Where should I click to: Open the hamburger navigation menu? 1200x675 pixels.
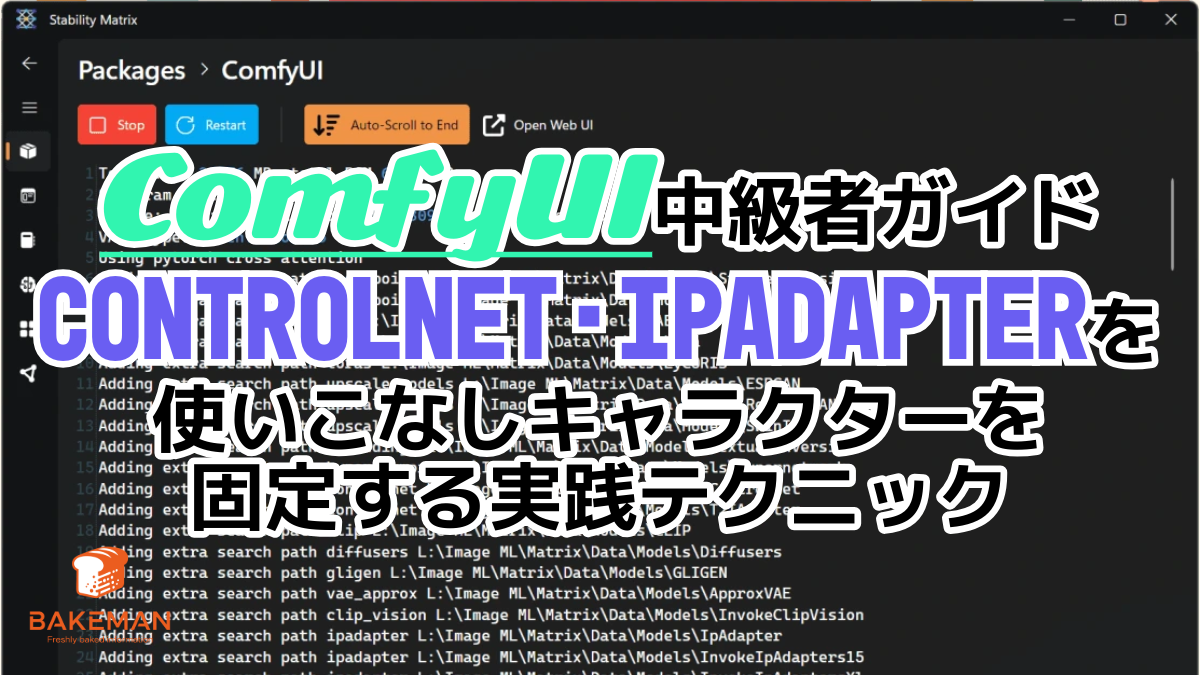click(x=29, y=107)
